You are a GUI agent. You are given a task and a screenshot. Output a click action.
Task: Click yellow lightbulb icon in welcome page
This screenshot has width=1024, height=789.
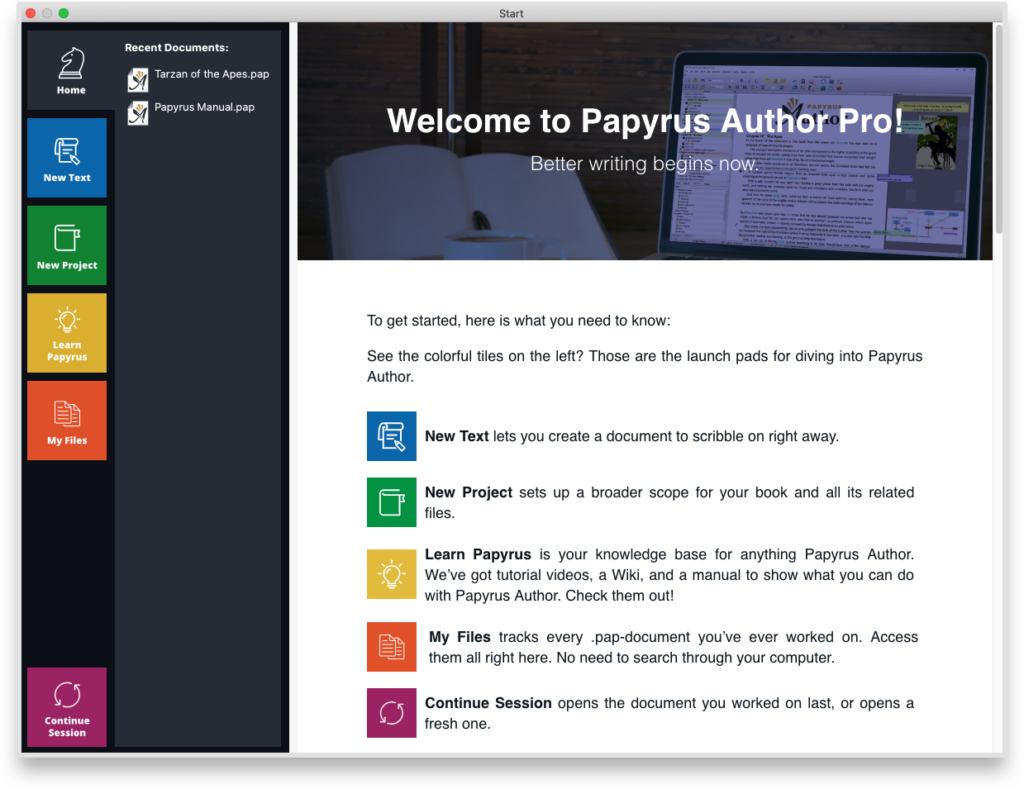[391, 574]
